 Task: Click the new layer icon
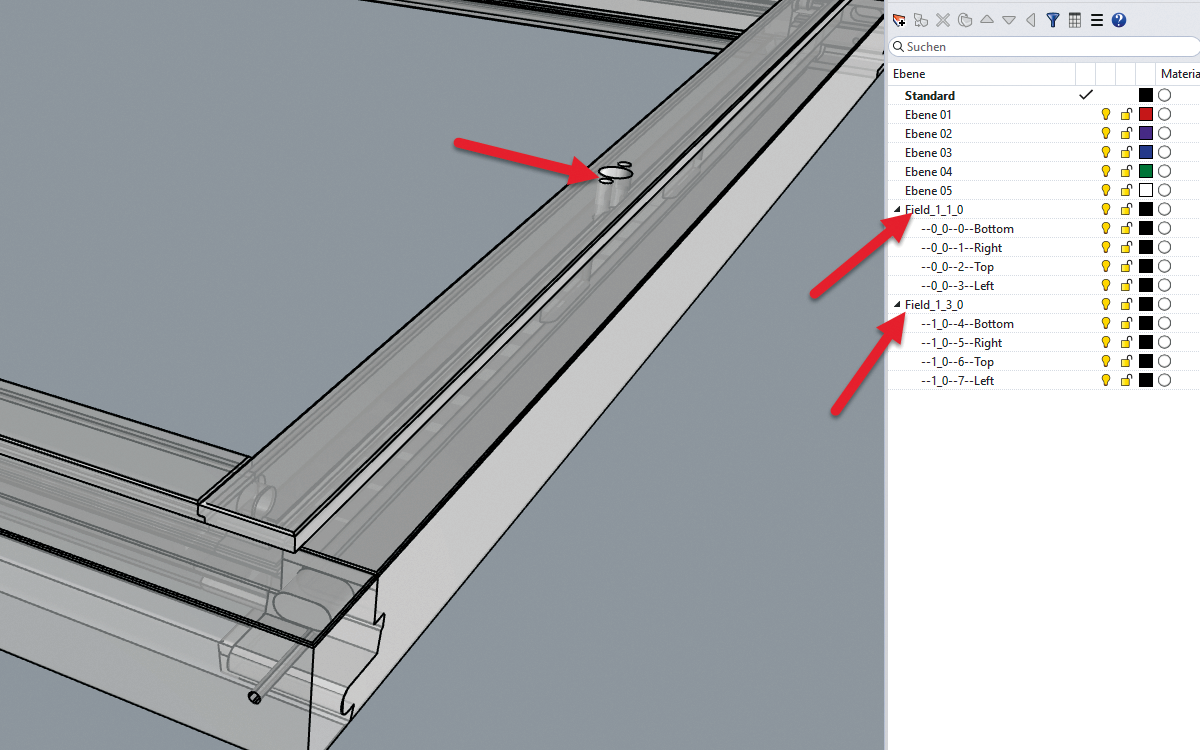tap(899, 20)
